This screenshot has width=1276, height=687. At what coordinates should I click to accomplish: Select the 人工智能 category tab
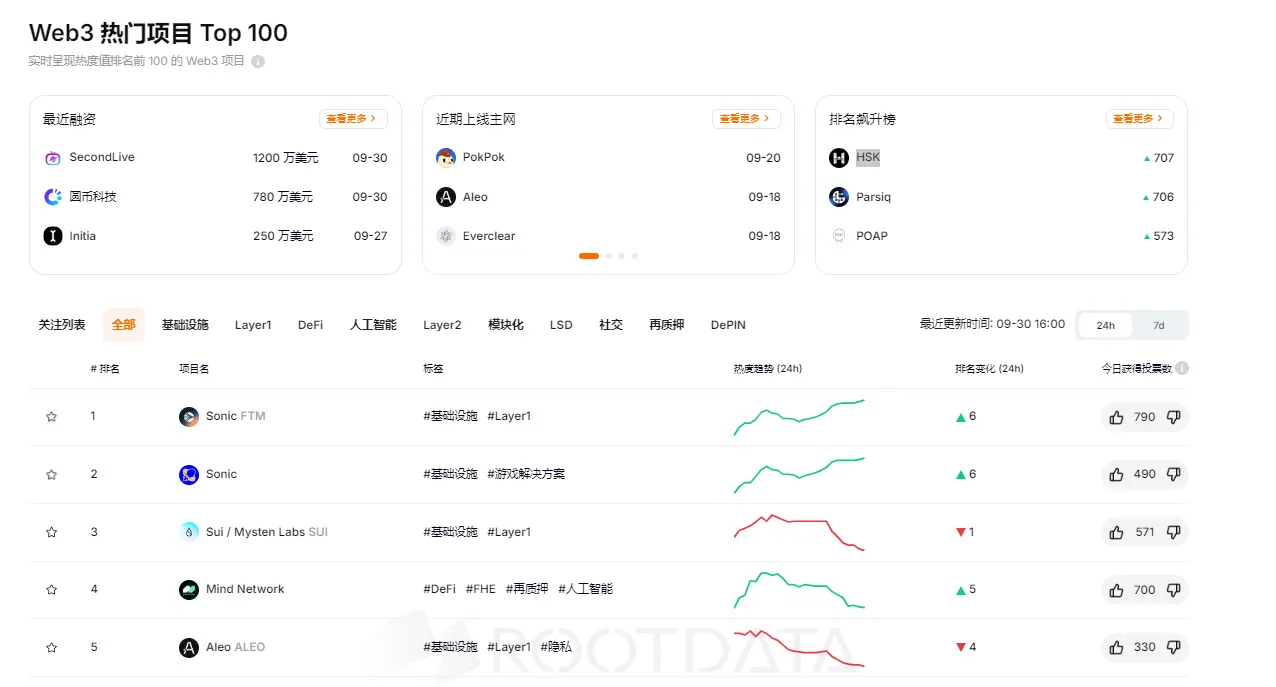point(373,325)
